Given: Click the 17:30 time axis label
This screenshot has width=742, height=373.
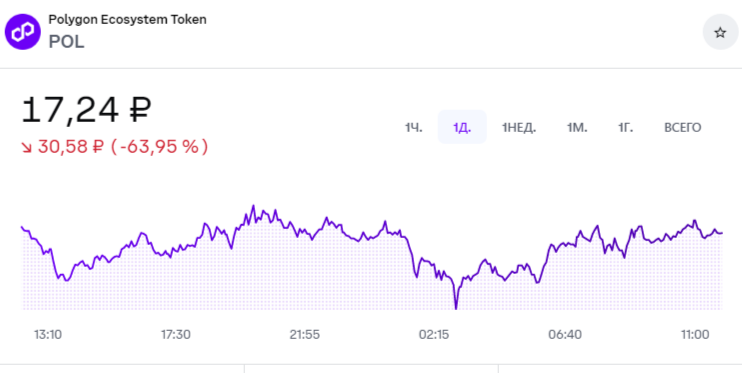Looking at the screenshot, I should pos(176,335).
